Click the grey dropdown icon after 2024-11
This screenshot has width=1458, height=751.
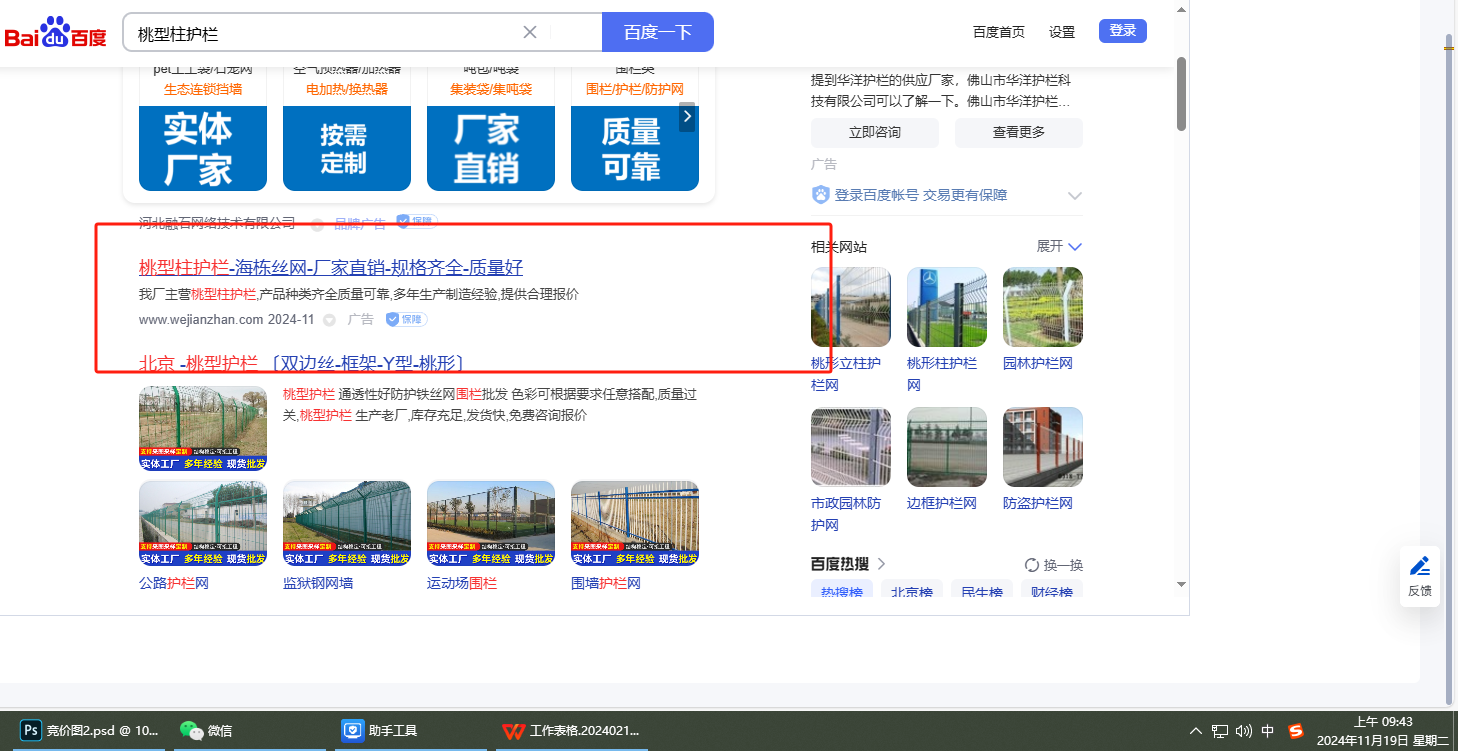click(329, 320)
